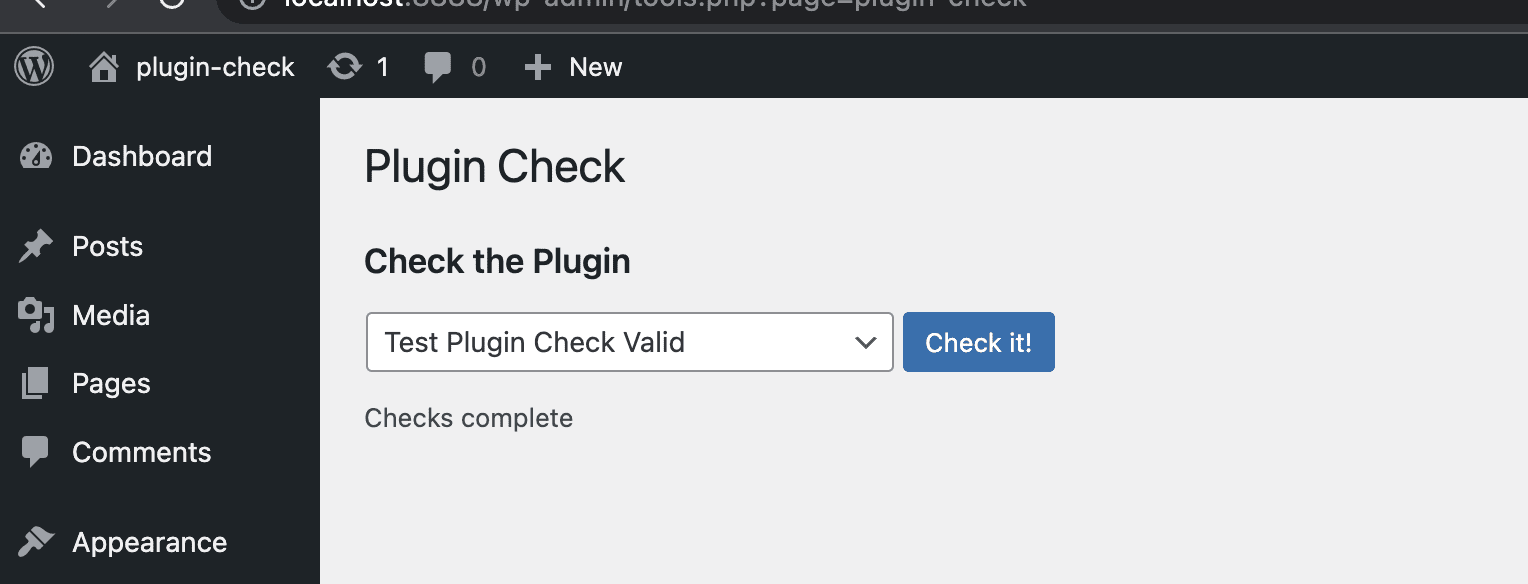This screenshot has height=584, width=1528.
Task: Visit the plugin-check site link
Action: pyautogui.click(x=213, y=66)
